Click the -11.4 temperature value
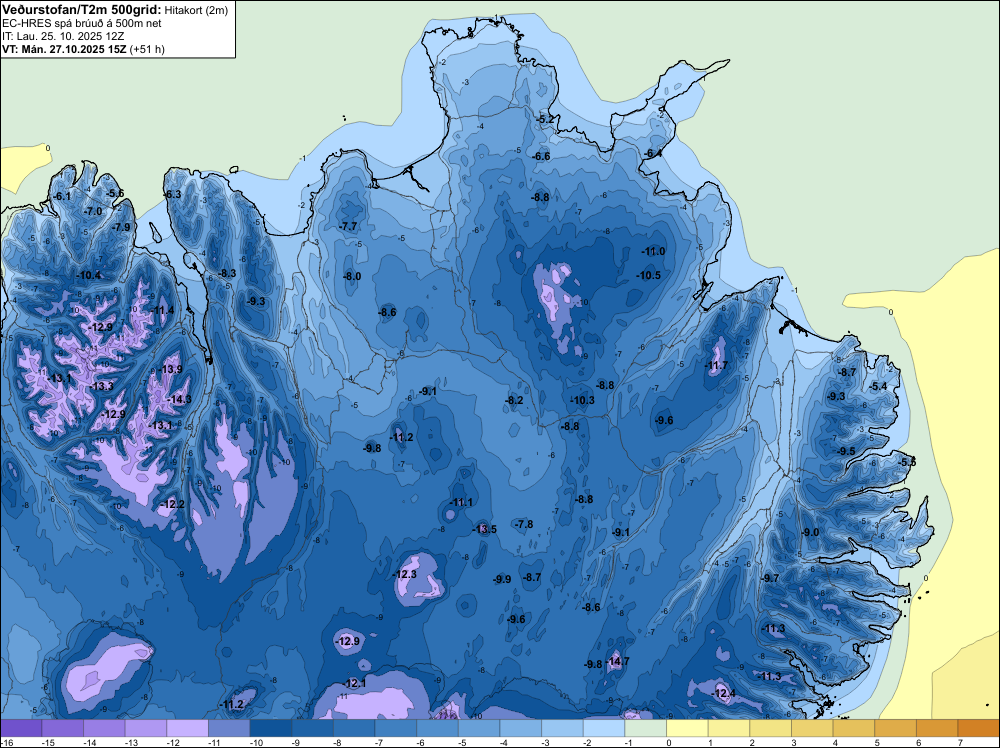 pyautogui.click(x=162, y=311)
